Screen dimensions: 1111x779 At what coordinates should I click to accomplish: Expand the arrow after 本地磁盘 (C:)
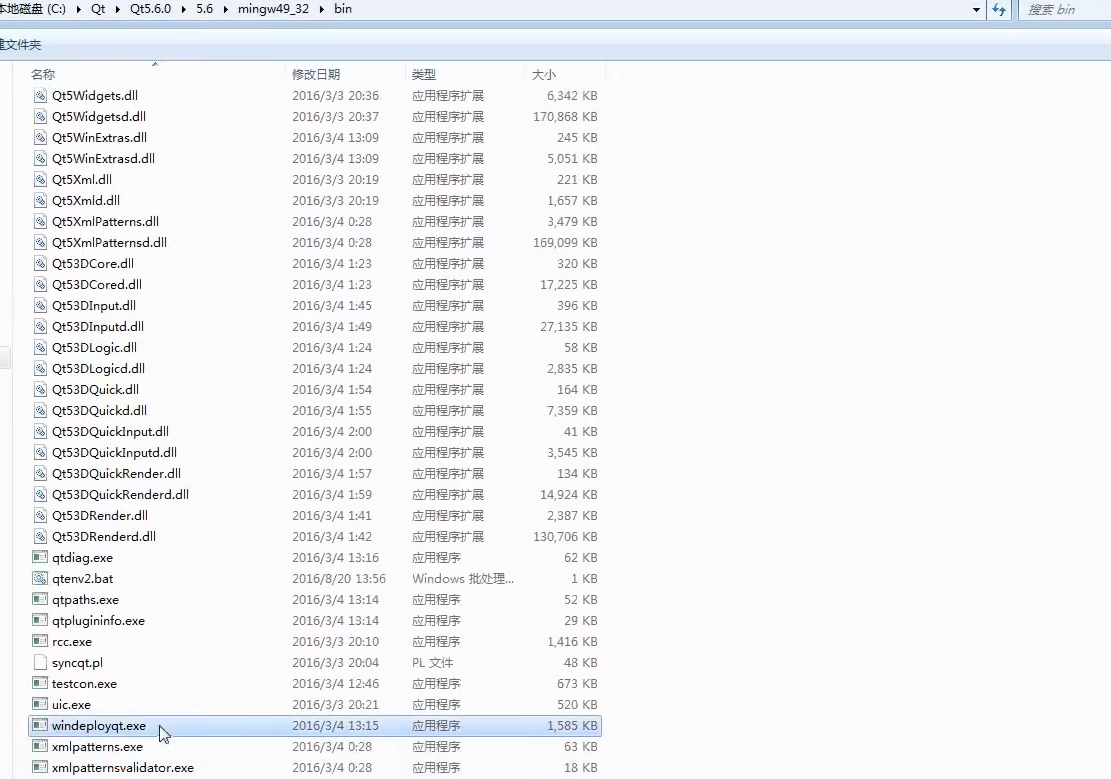(78, 10)
